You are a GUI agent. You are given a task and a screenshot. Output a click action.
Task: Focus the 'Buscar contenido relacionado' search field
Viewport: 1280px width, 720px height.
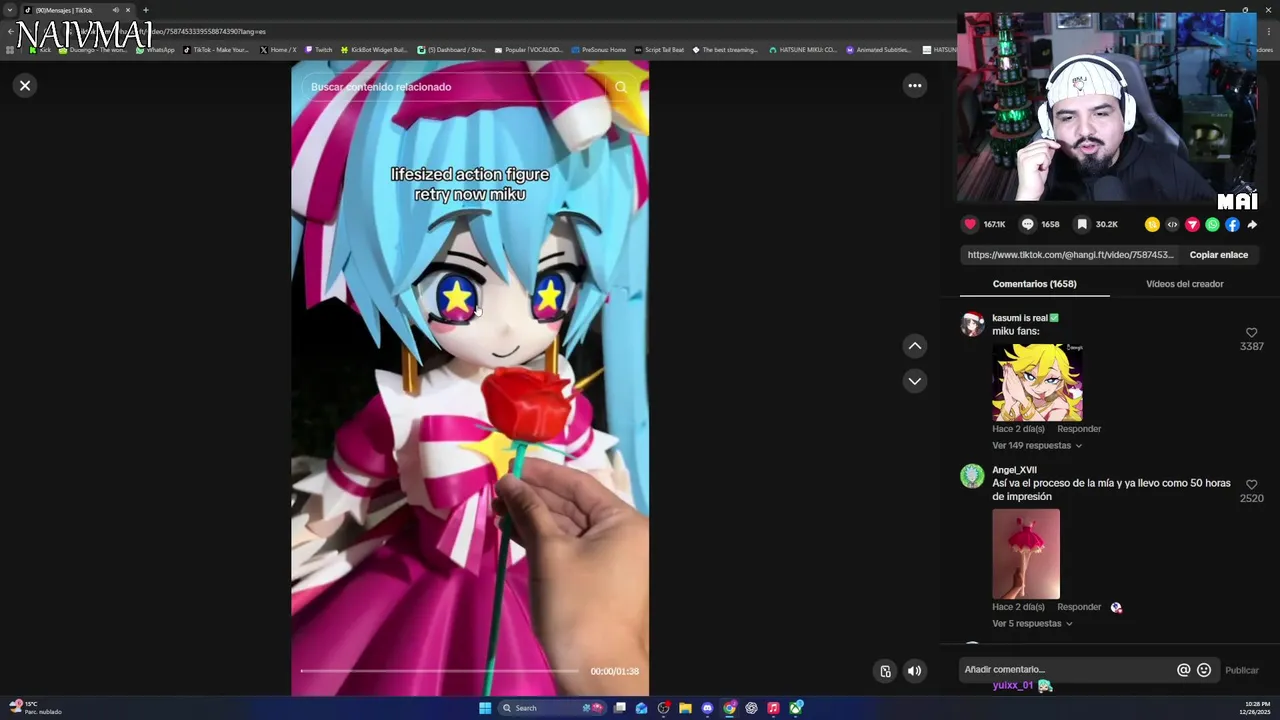(x=455, y=87)
